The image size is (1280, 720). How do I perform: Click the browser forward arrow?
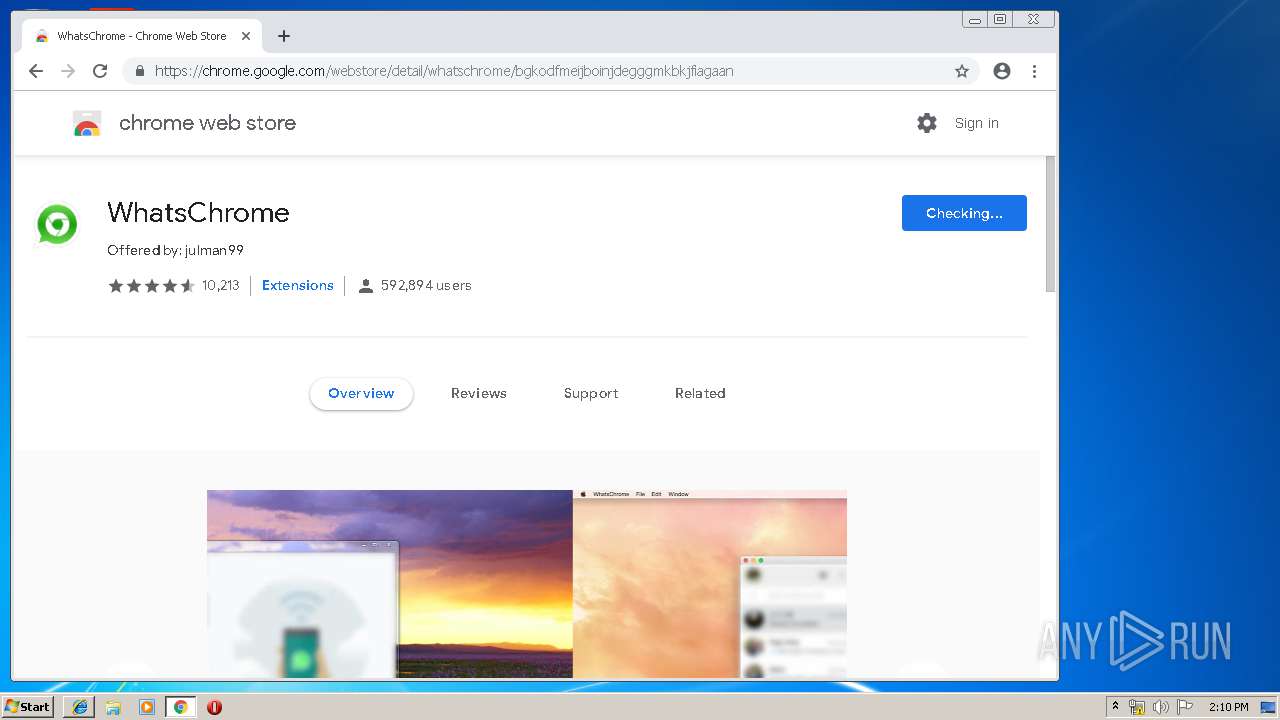coord(68,71)
